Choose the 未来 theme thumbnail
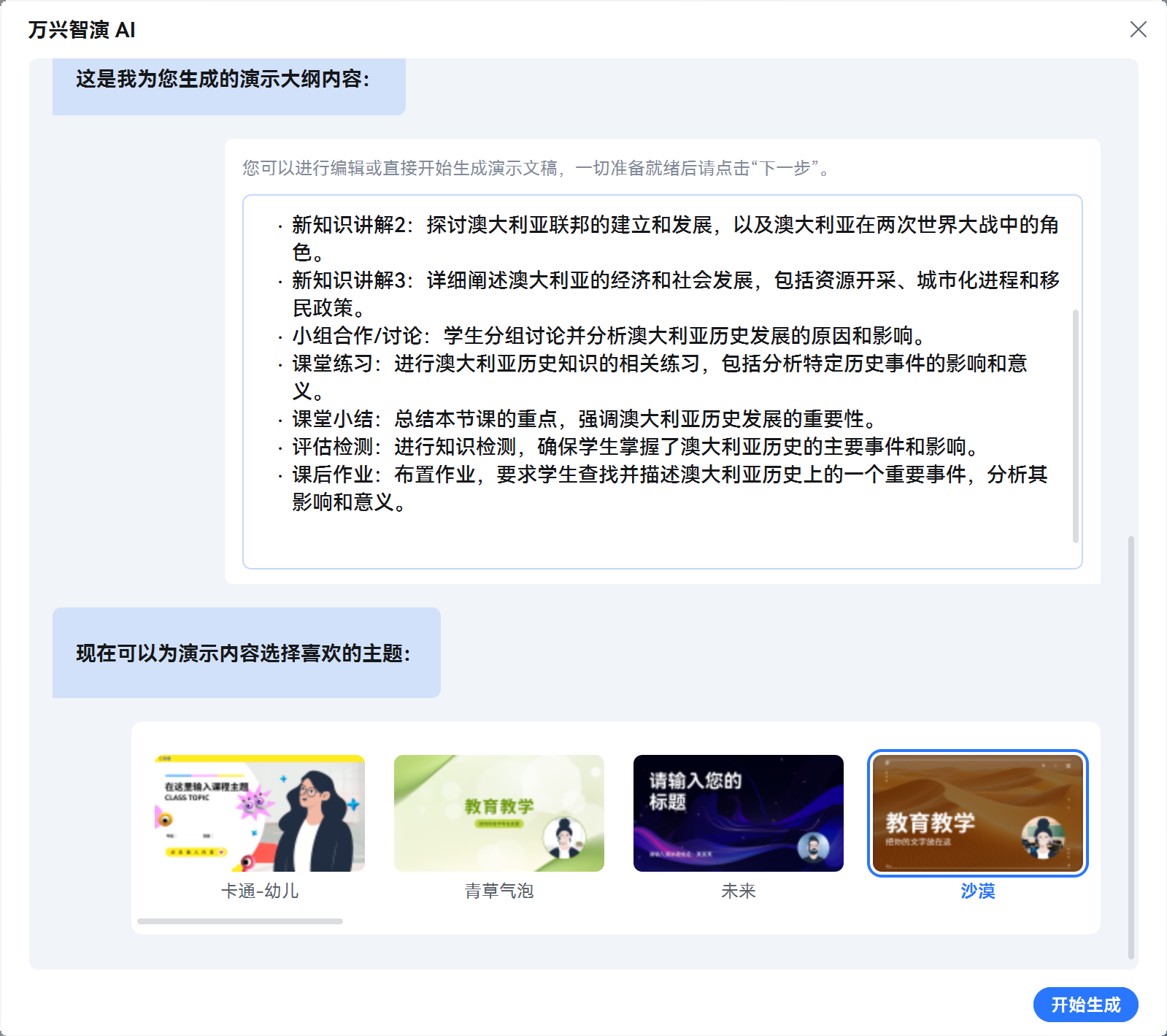Screen dimensions: 1167x1036 pos(739,813)
